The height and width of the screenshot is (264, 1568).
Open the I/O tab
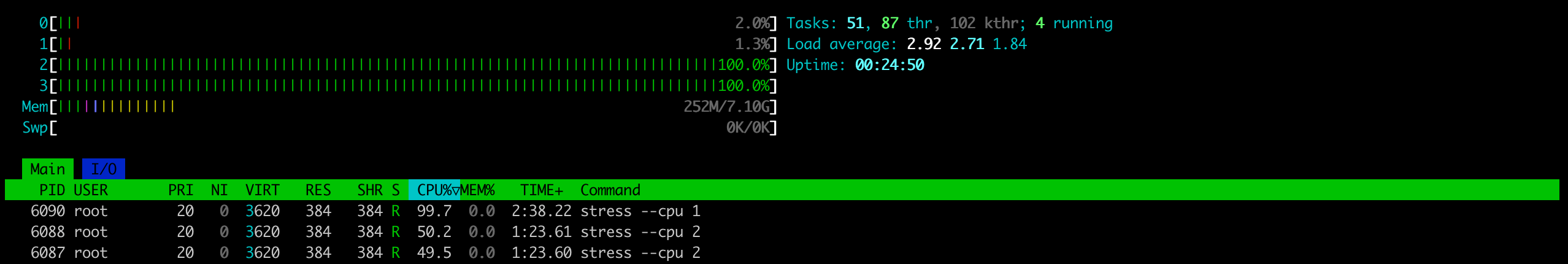coord(103,169)
